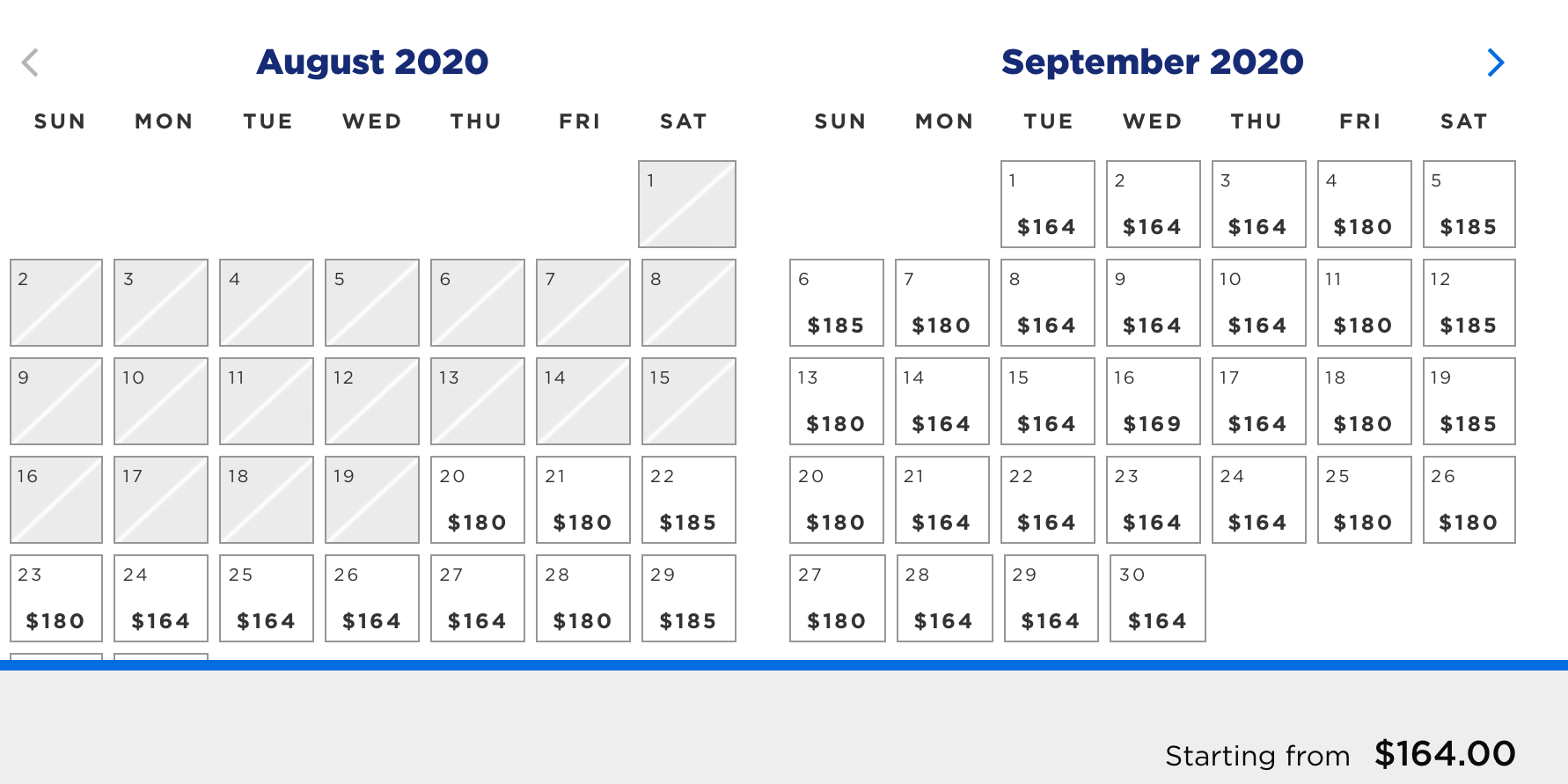Select August 29 priced $185
This screenshot has height=784, width=1568.
(688, 598)
